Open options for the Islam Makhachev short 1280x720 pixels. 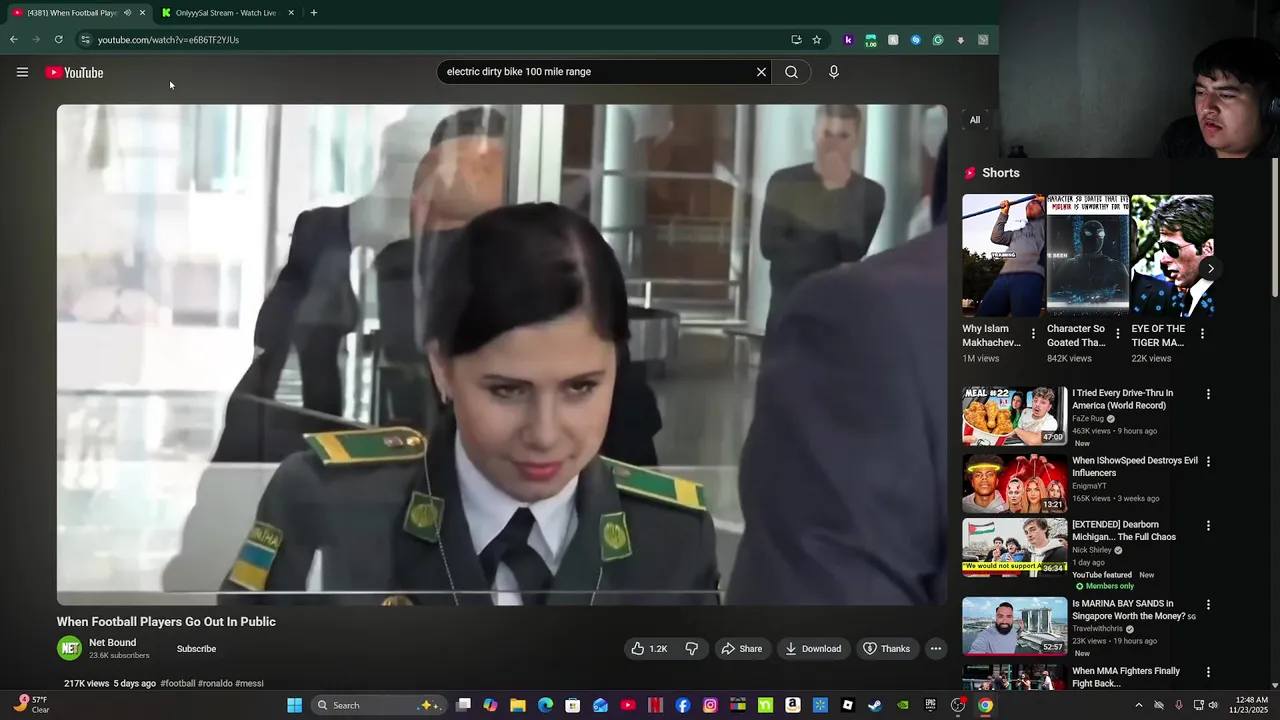point(1033,334)
